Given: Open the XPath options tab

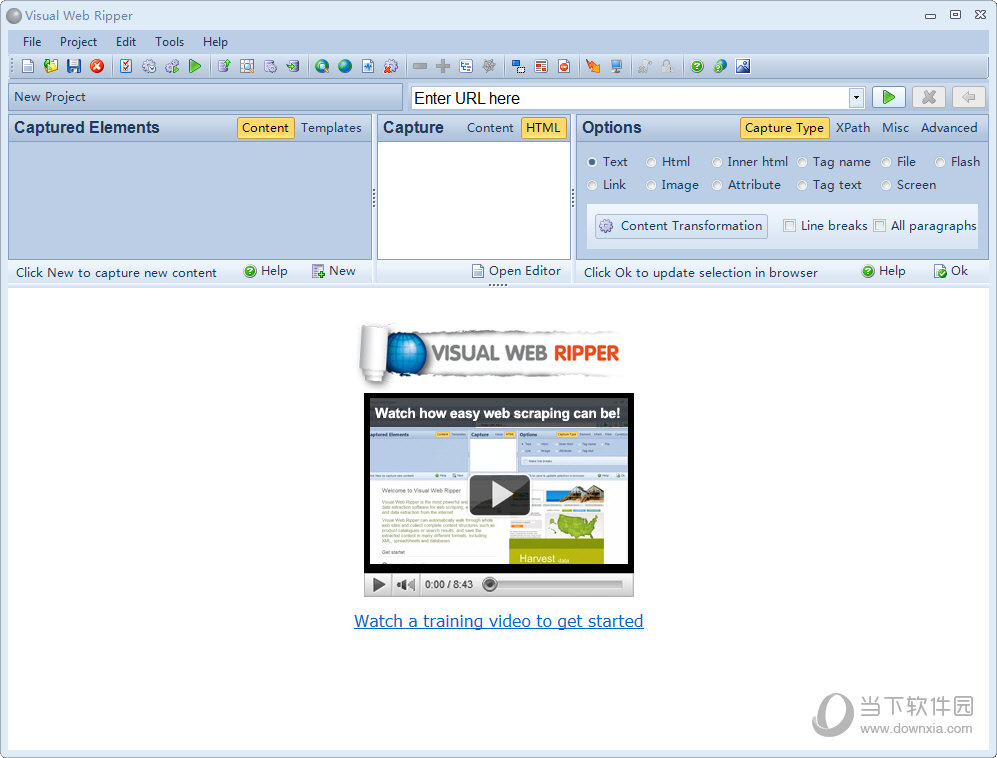Looking at the screenshot, I should pyautogui.click(x=853, y=128).
